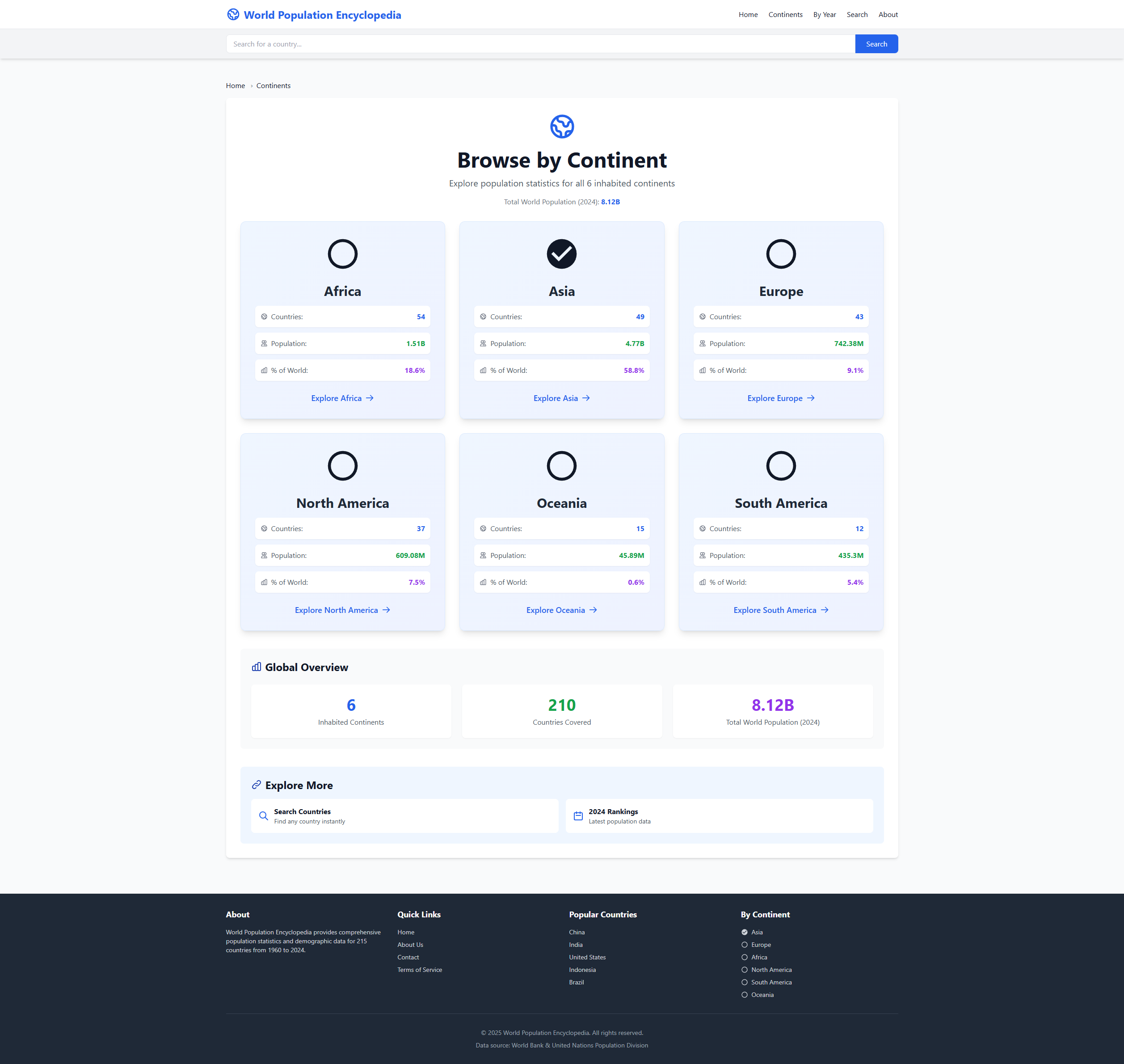Click the checked circle icon on the Asia card
This screenshot has height=1064, width=1124.
tap(561, 254)
